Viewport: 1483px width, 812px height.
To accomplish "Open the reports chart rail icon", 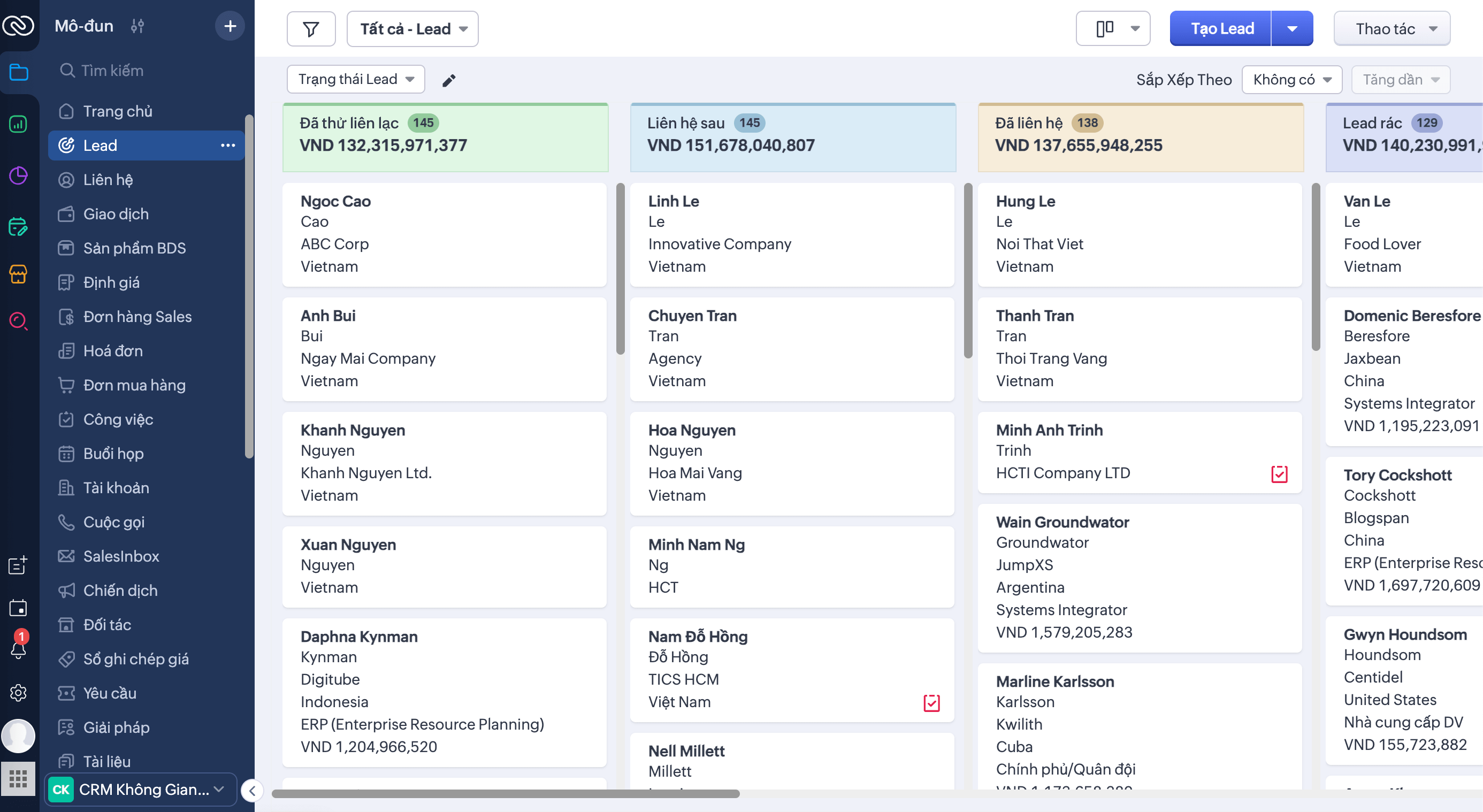I will coord(18,124).
